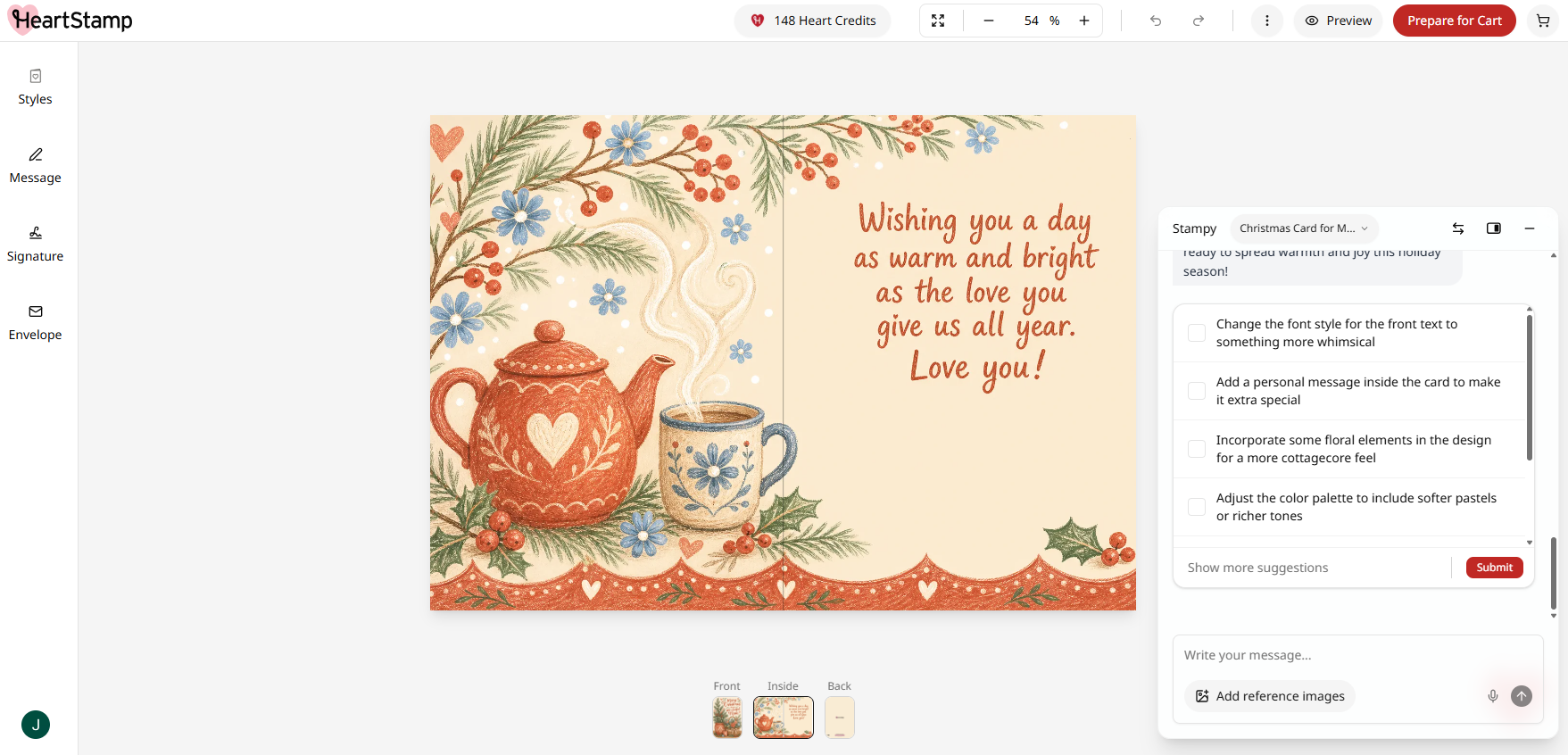Select the Back page thumbnail
The image size is (1568, 755).
840,718
